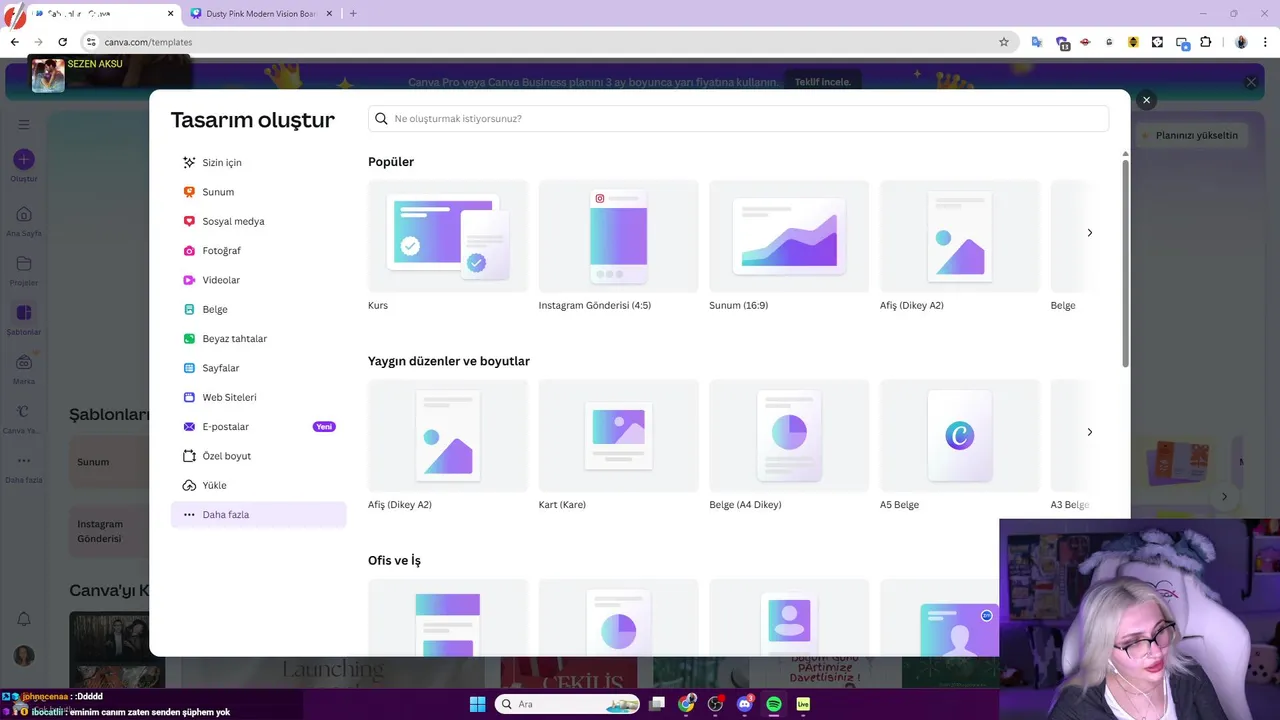This screenshot has width=1280, height=720.
Task: Click 'Teklifi incele' on the promo banner
Action: 822,82
